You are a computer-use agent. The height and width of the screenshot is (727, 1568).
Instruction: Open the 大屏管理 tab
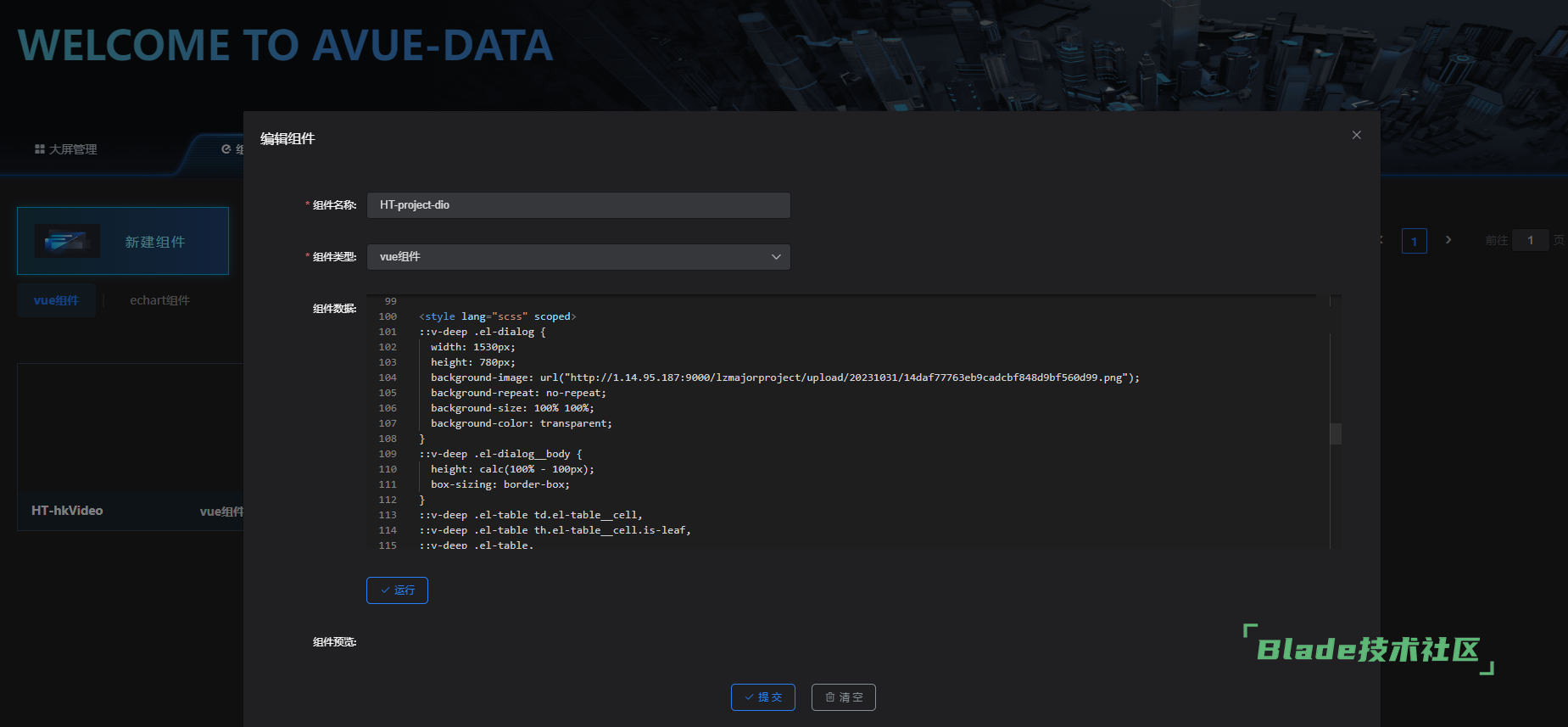[x=66, y=149]
